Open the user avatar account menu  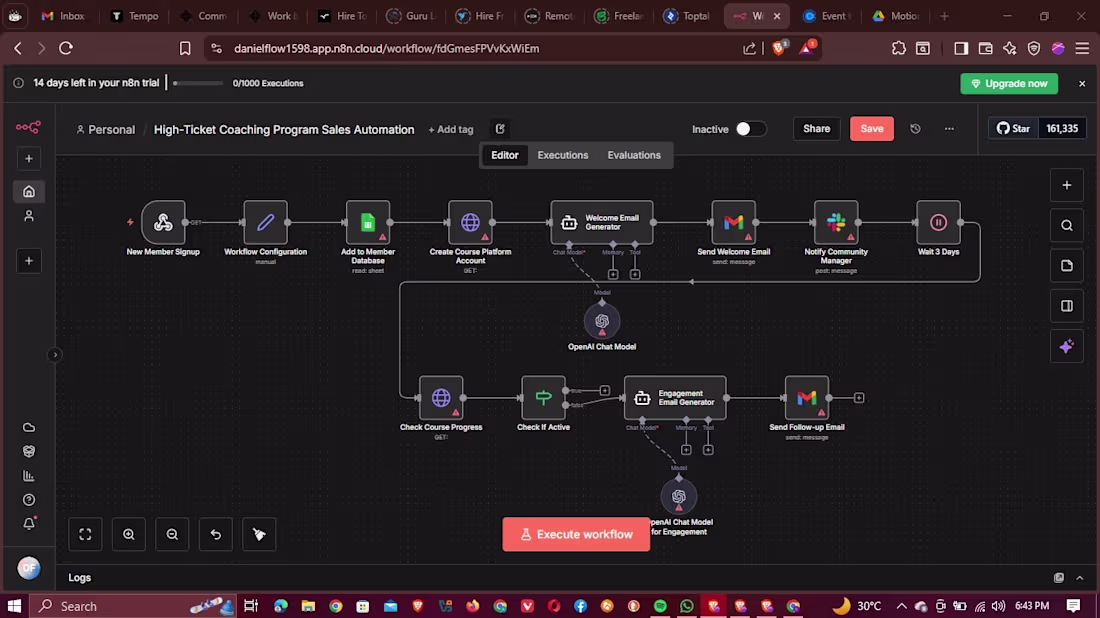[x=29, y=568]
